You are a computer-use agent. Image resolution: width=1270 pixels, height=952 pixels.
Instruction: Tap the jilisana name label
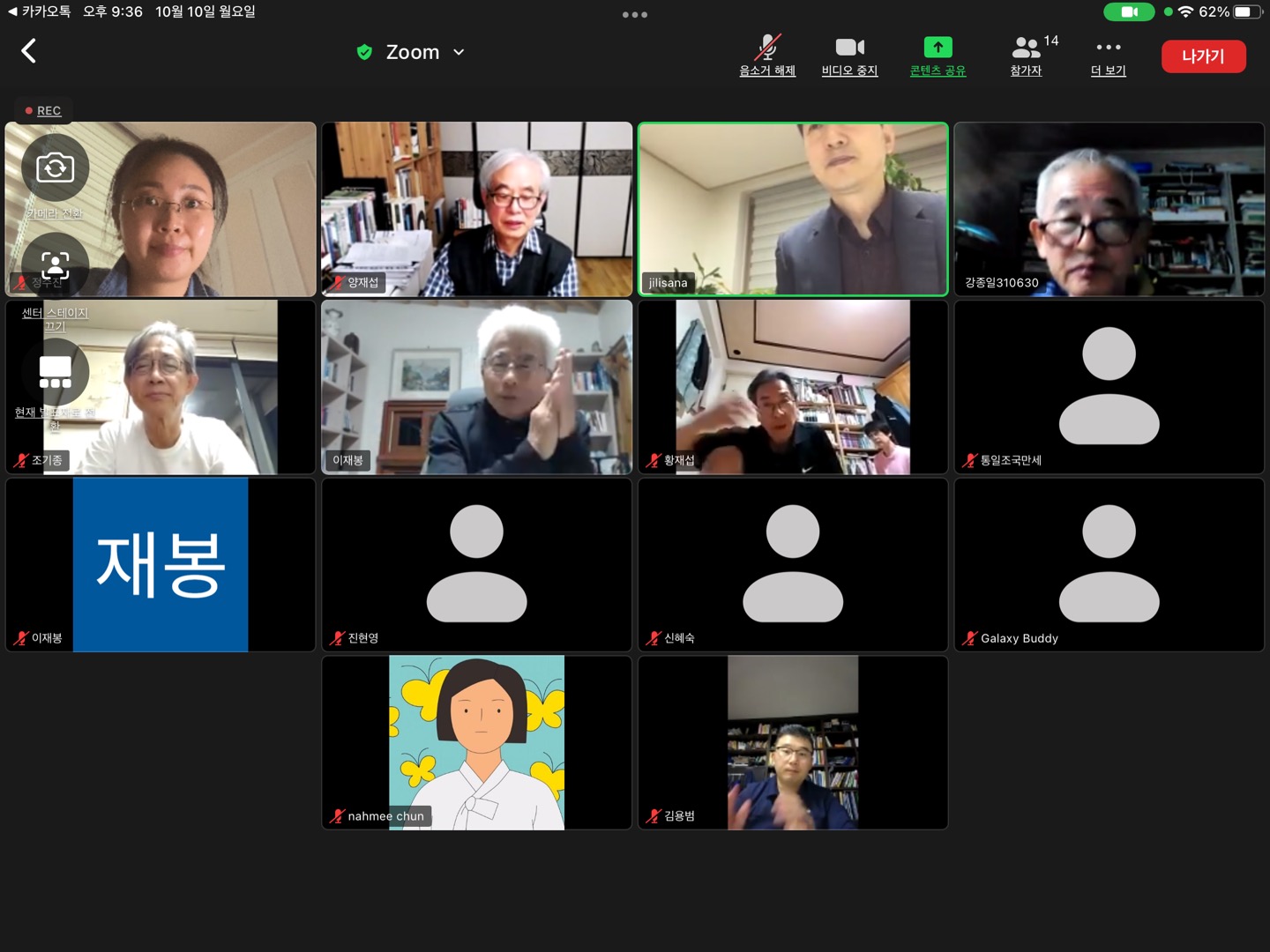coord(668,283)
